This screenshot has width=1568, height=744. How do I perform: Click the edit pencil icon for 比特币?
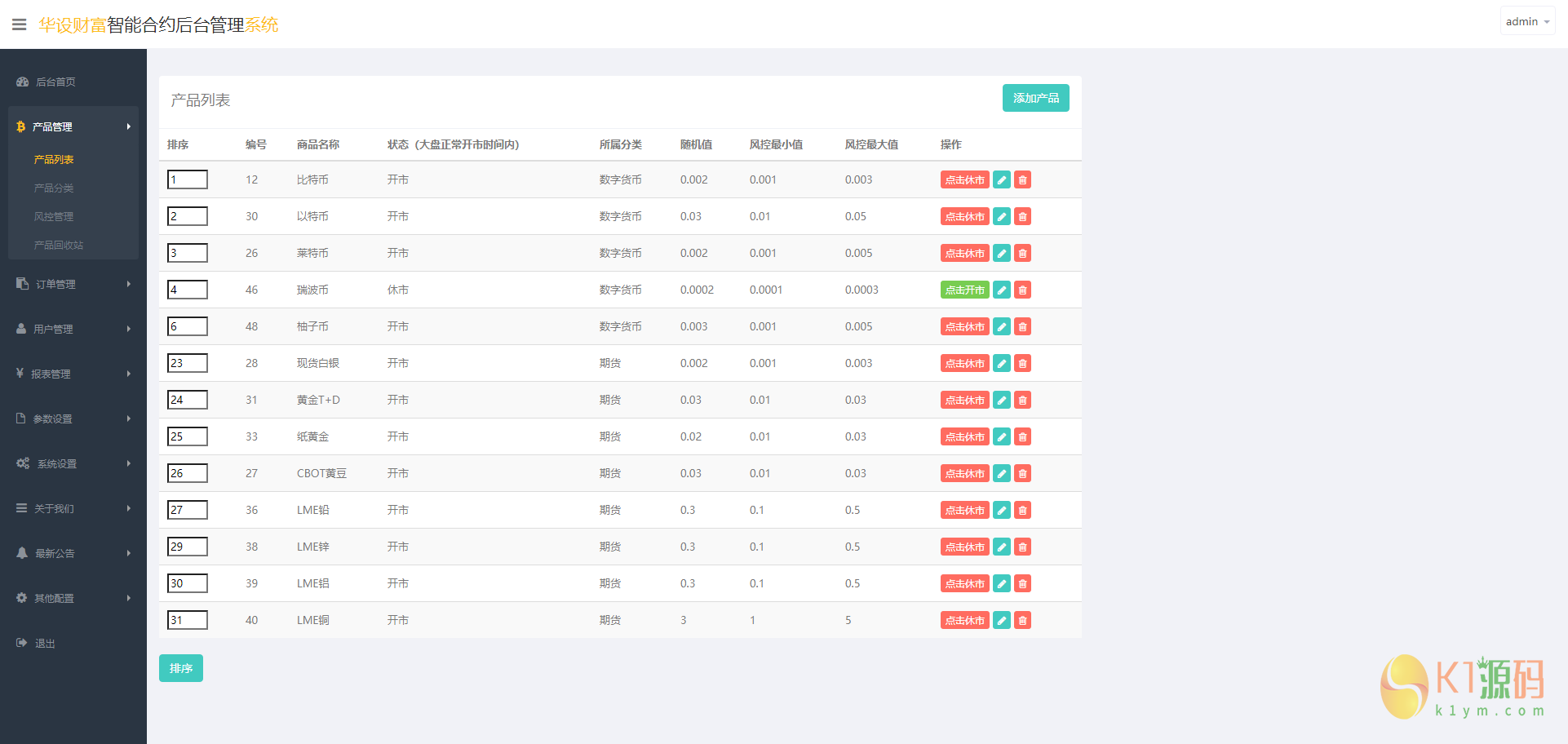tap(1002, 179)
